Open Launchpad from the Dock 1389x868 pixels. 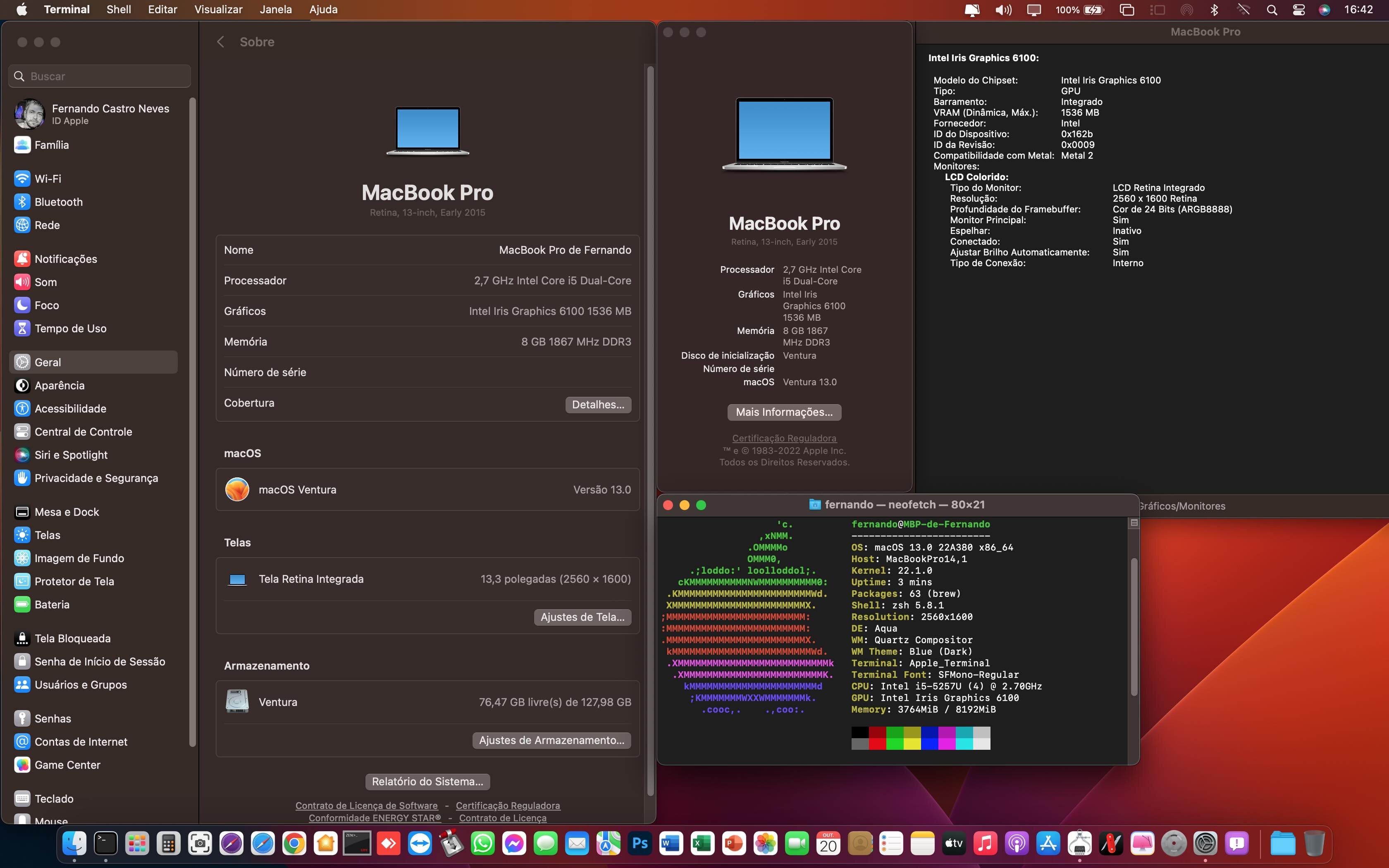pos(137,843)
